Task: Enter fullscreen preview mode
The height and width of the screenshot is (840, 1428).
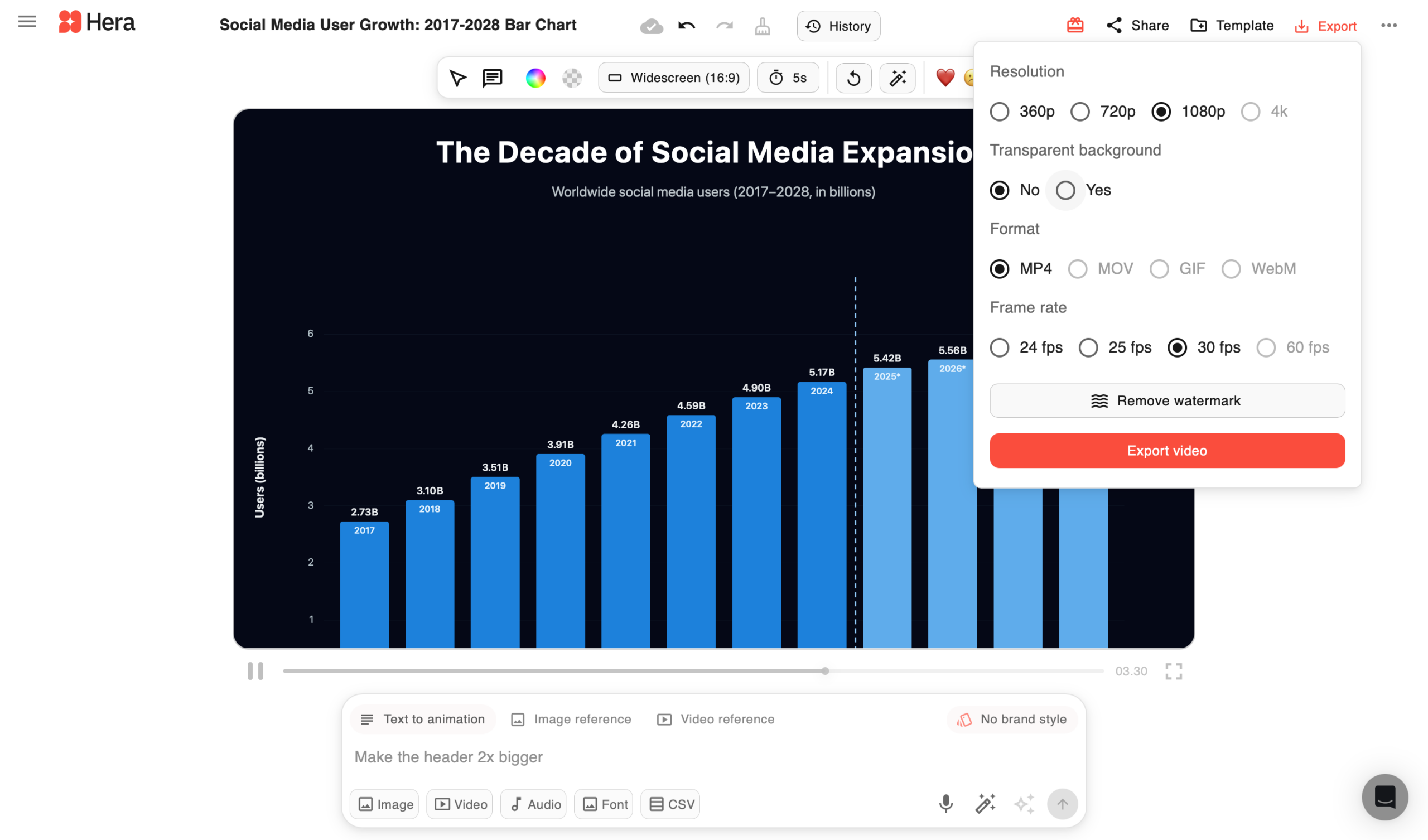Action: [x=1173, y=671]
